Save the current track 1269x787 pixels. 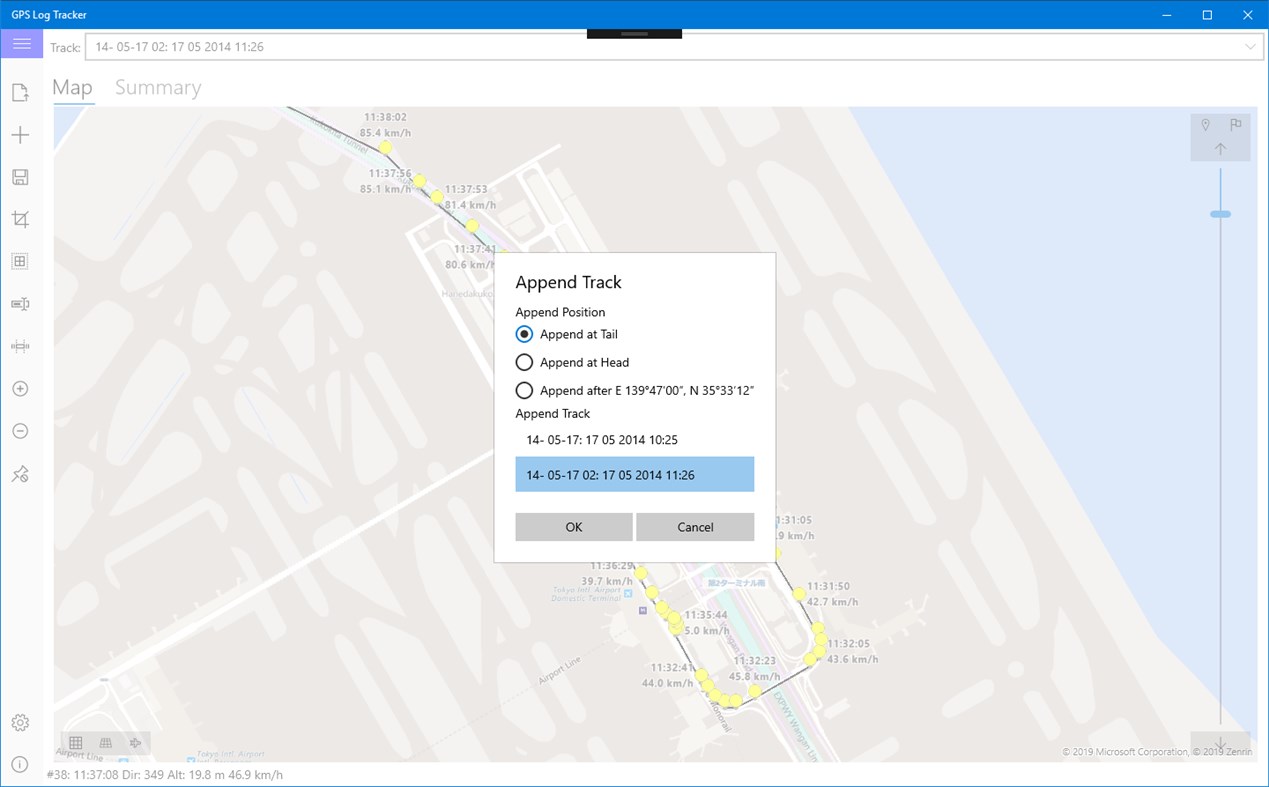pos(20,177)
